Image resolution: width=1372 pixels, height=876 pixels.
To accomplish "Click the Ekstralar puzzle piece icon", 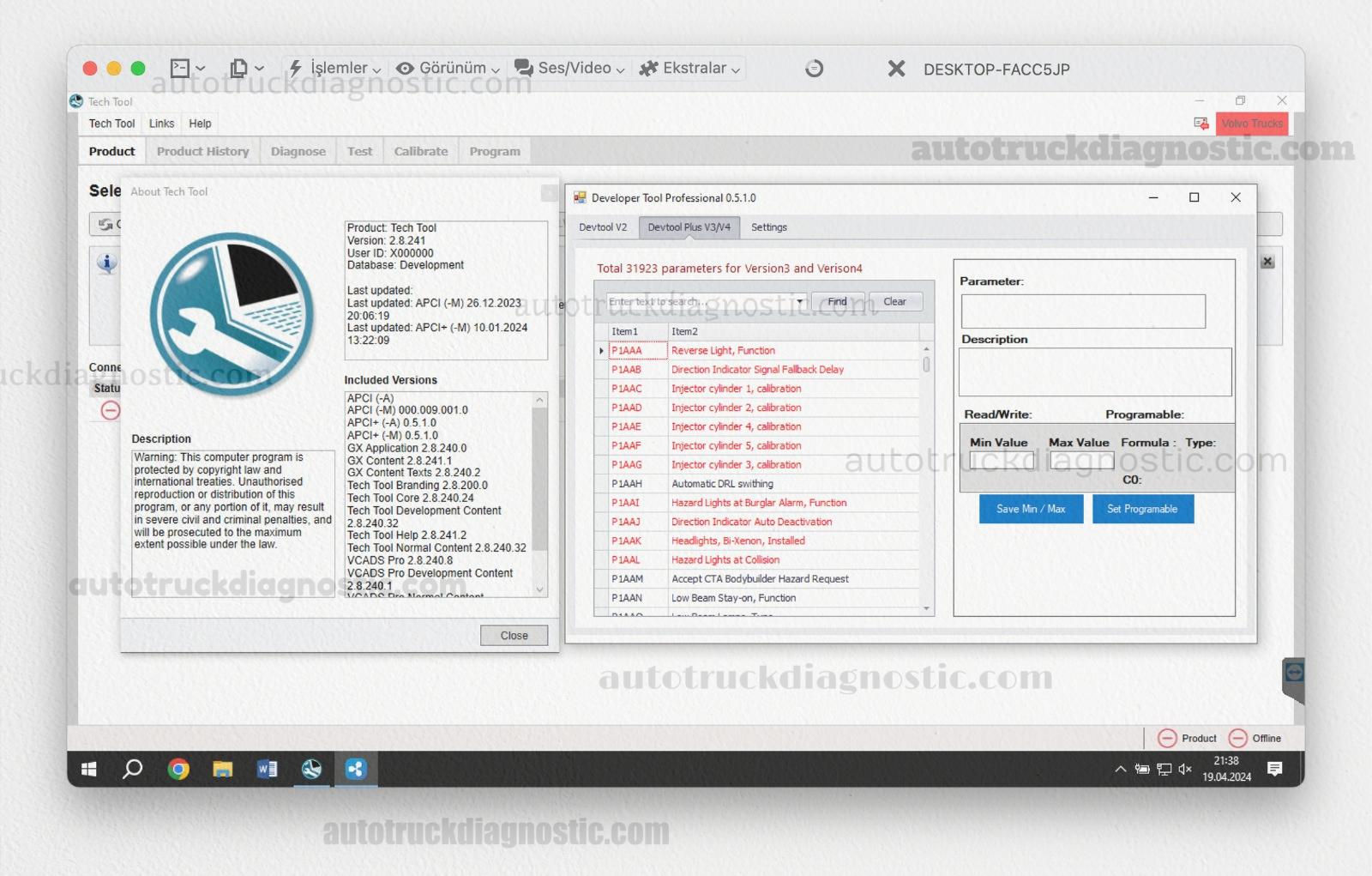I will pyautogui.click(x=649, y=67).
